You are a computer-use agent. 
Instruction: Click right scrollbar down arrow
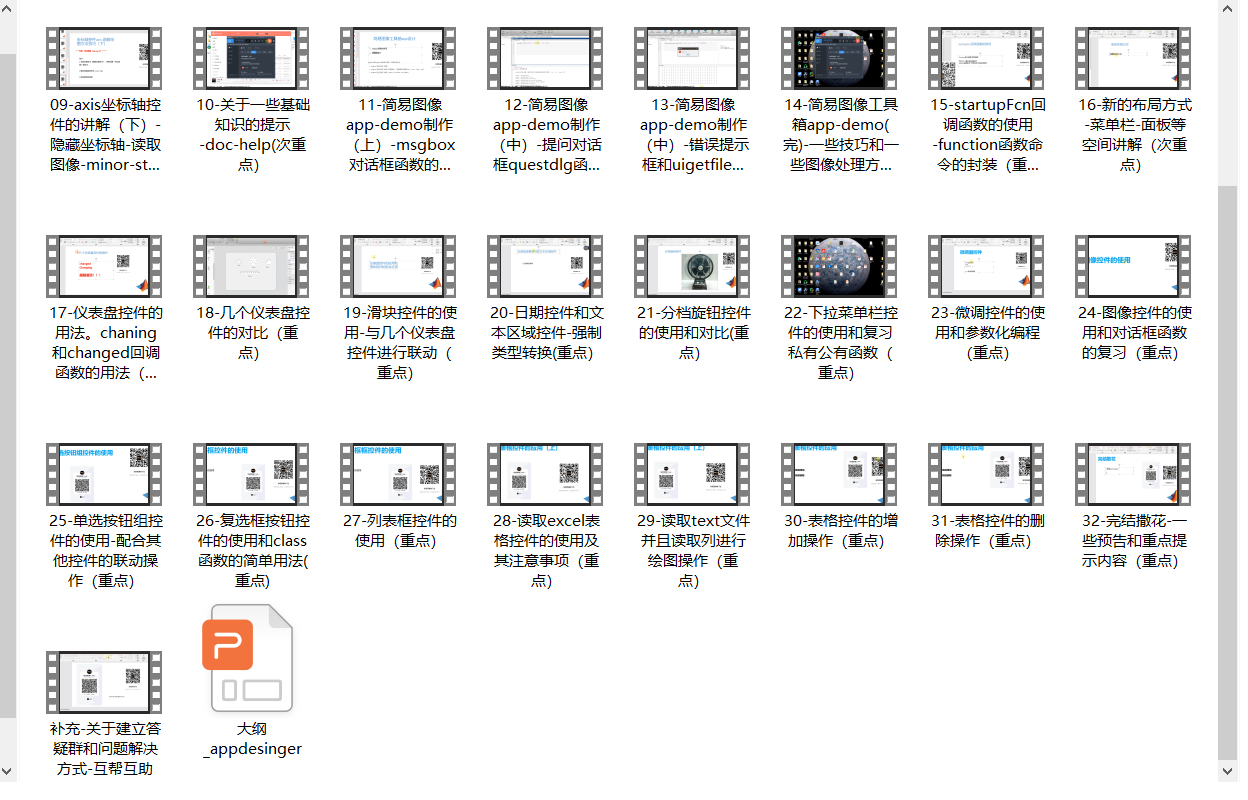click(x=1228, y=772)
